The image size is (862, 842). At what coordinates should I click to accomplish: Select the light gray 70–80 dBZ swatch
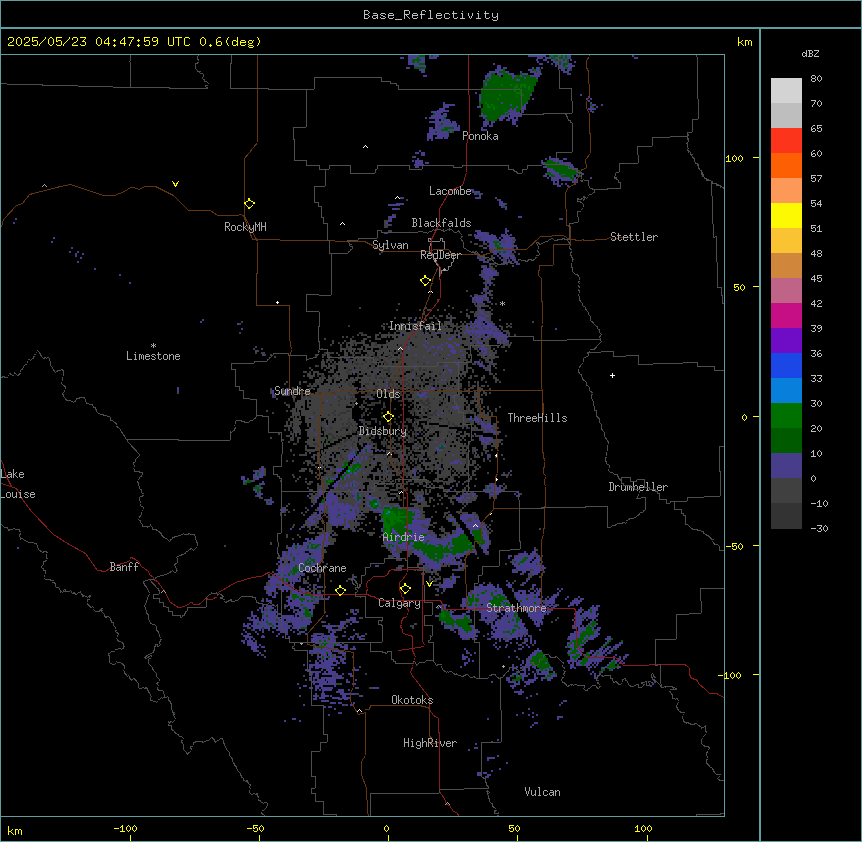coord(786,91)
